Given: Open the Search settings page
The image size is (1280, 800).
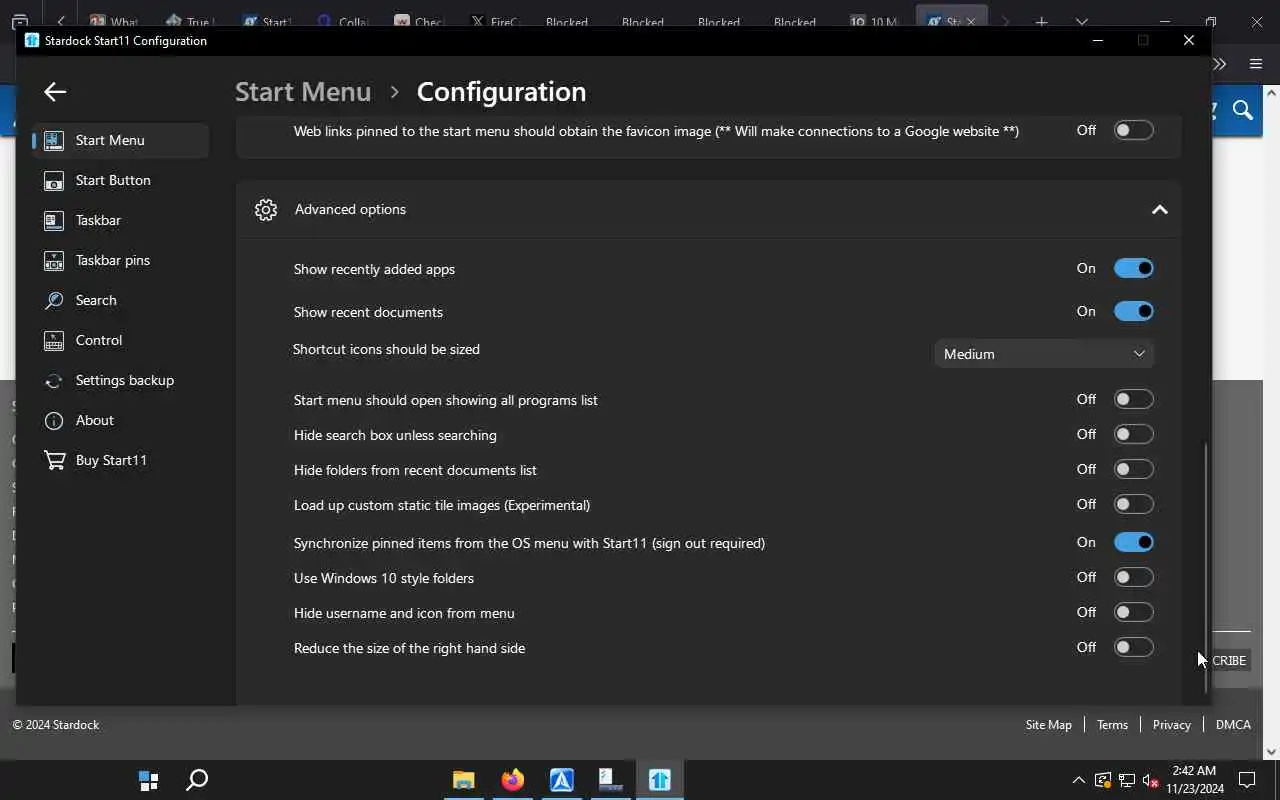Looking at the screenshot, I should (121, 300).
